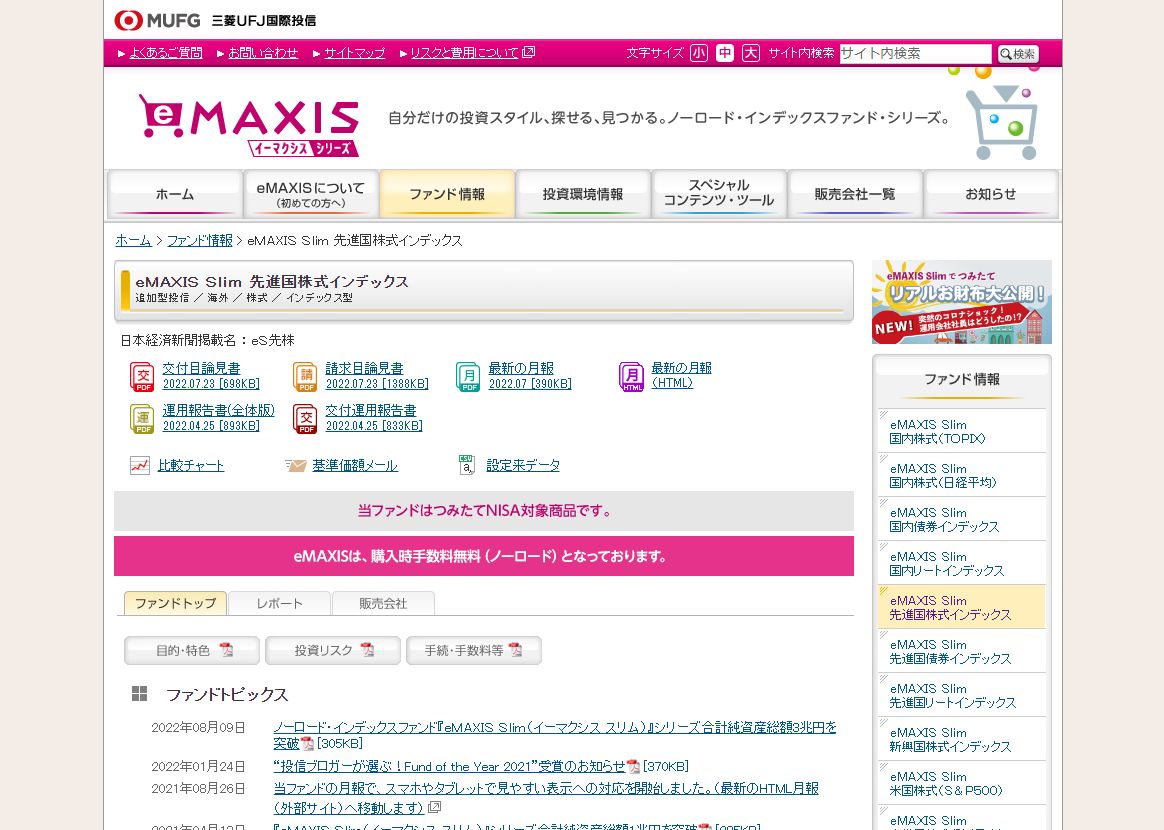The width and height of the screenshot is (1164, 830).
Task: Go to ホーム in main navigation
Action: pyautogui.click(x=175, y=194)
